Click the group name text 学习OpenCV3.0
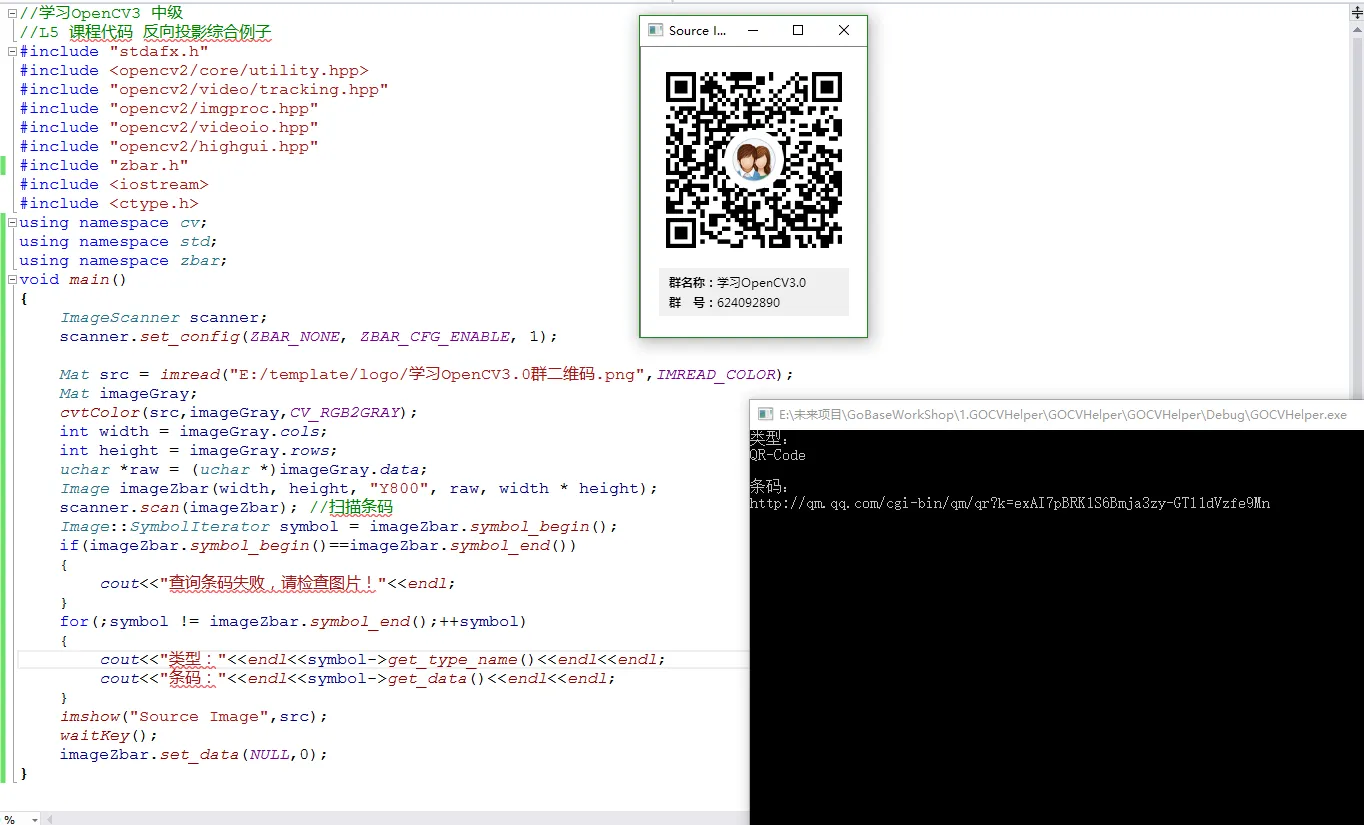This screenshot has height=825, width=1364. pos(761,283)
